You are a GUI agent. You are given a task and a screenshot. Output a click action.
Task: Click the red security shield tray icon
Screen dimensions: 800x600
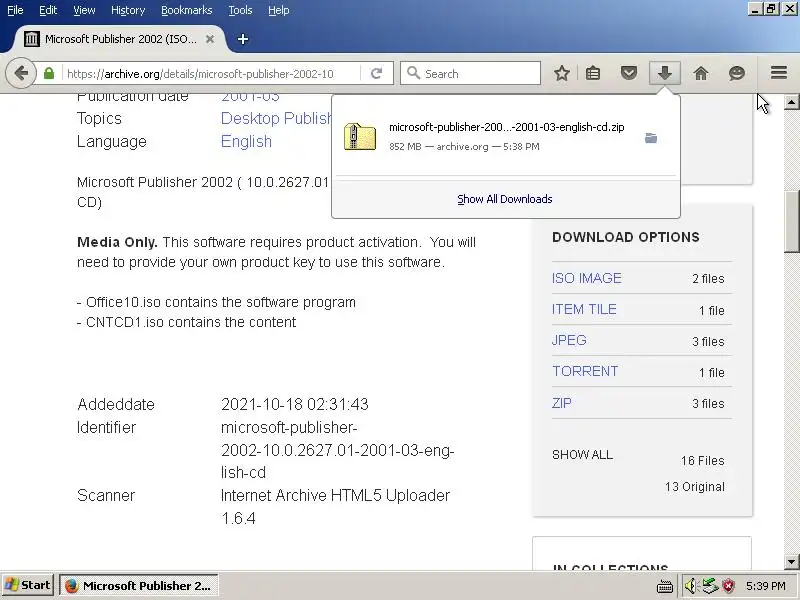pos(729,586)
